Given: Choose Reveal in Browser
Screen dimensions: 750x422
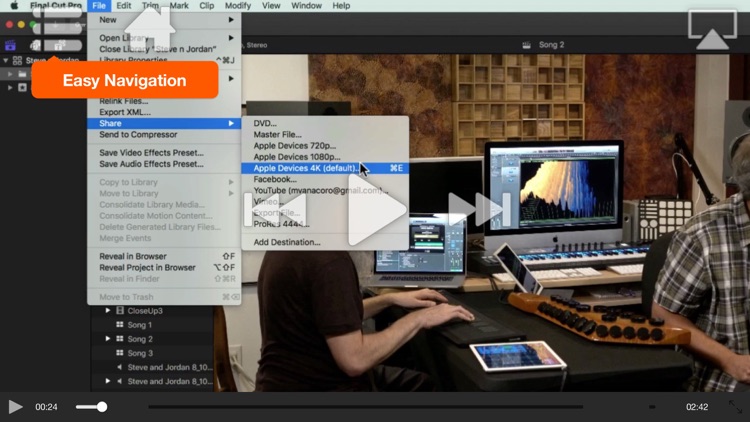Looking at the screenshot, I should point(133,256).
